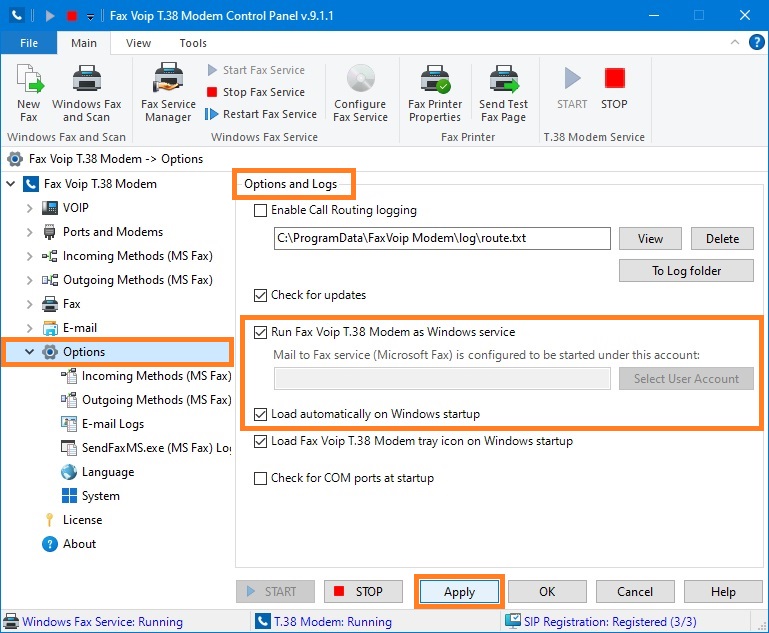This screenshot has width=769, height=633.
Task: Expand Ports and Modems node
Action: (x=29, y=232)
